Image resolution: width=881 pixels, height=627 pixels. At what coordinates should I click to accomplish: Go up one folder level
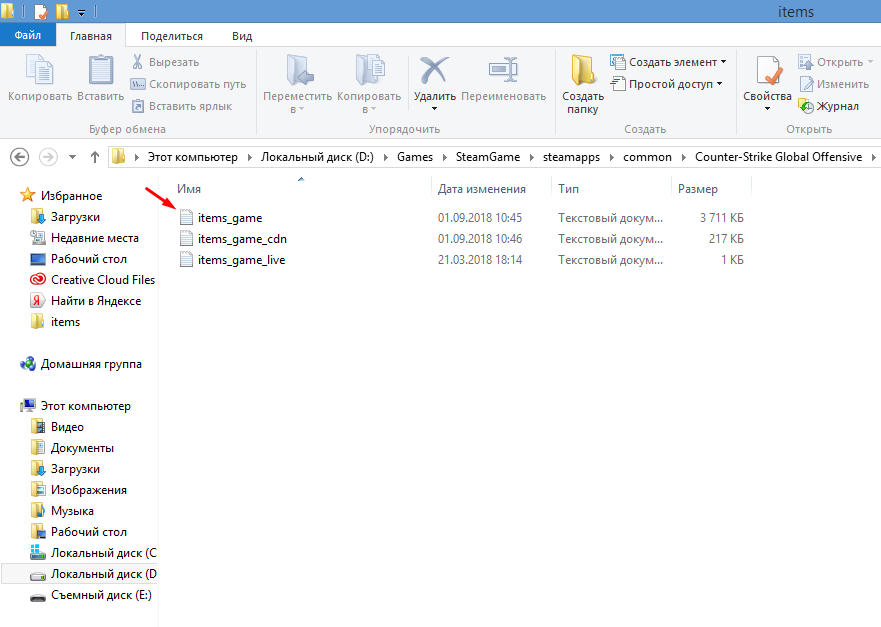tap(94, 157)
